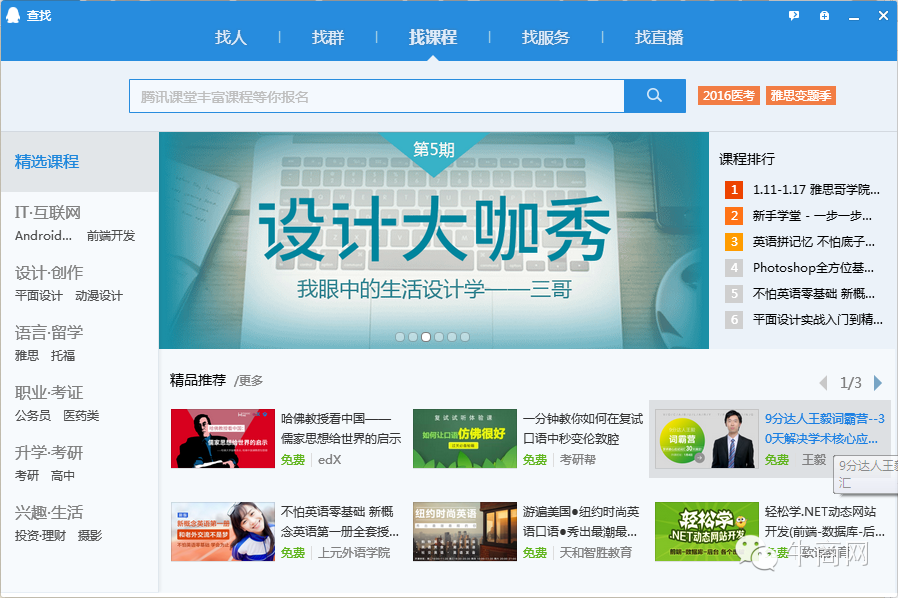The image size is (898, 598).
Task: Click the QQ penguin logo icon
Action: coord(13,15)
